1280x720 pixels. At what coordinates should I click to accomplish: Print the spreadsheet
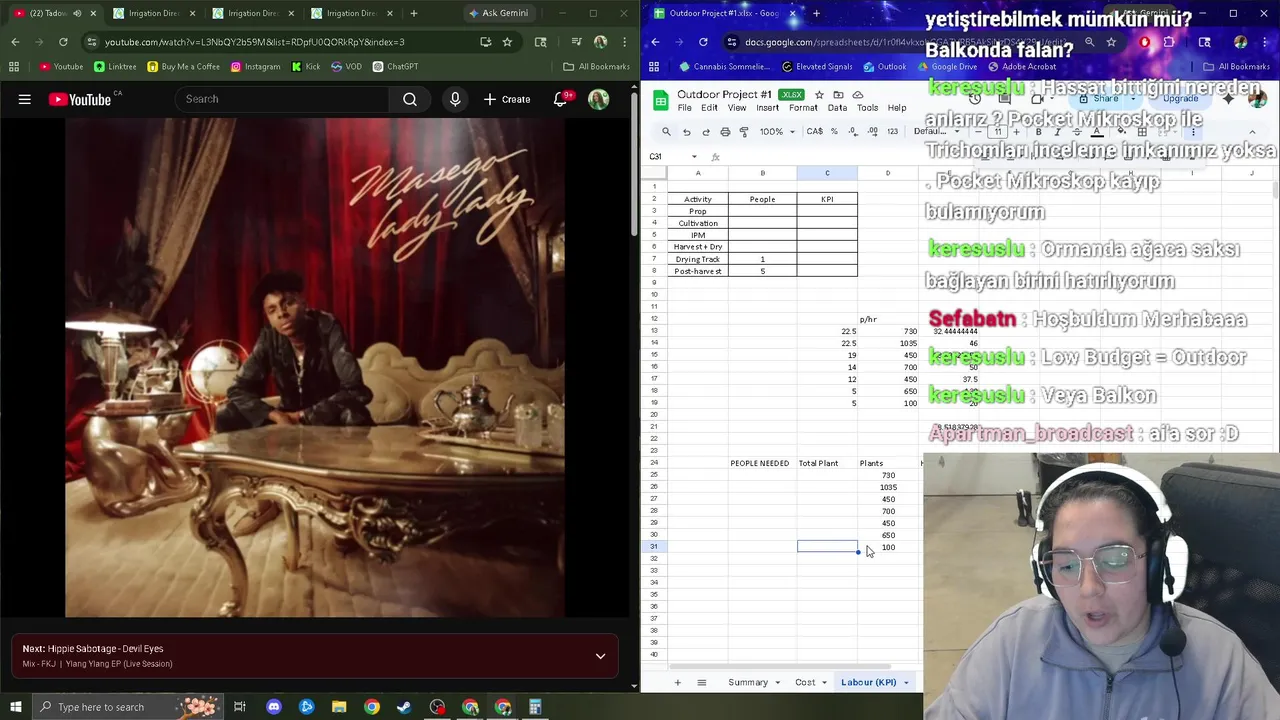(x=725, y=132)
